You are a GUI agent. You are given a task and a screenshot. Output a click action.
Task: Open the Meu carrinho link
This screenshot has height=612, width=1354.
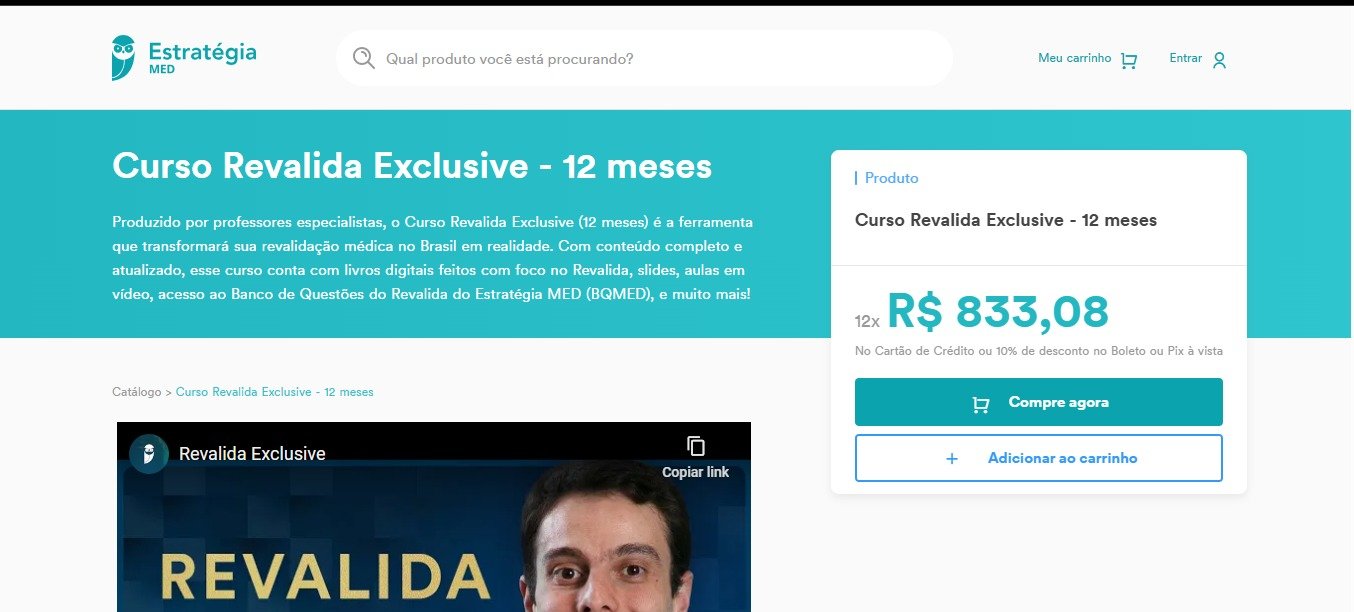pyautogui.click(x=1074, y=59)
